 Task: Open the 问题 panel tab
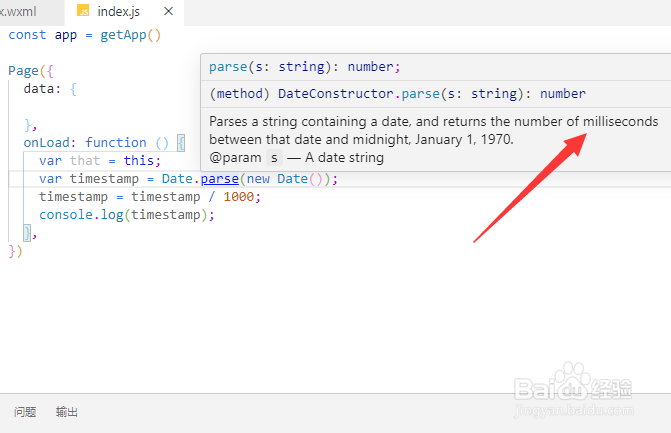click(25, 412)
